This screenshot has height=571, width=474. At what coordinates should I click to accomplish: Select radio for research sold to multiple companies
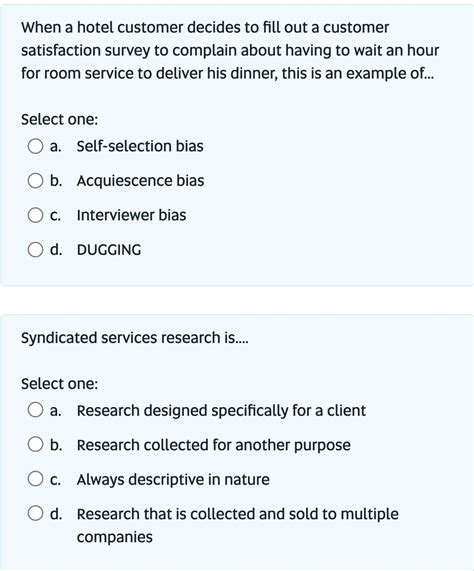35,513
